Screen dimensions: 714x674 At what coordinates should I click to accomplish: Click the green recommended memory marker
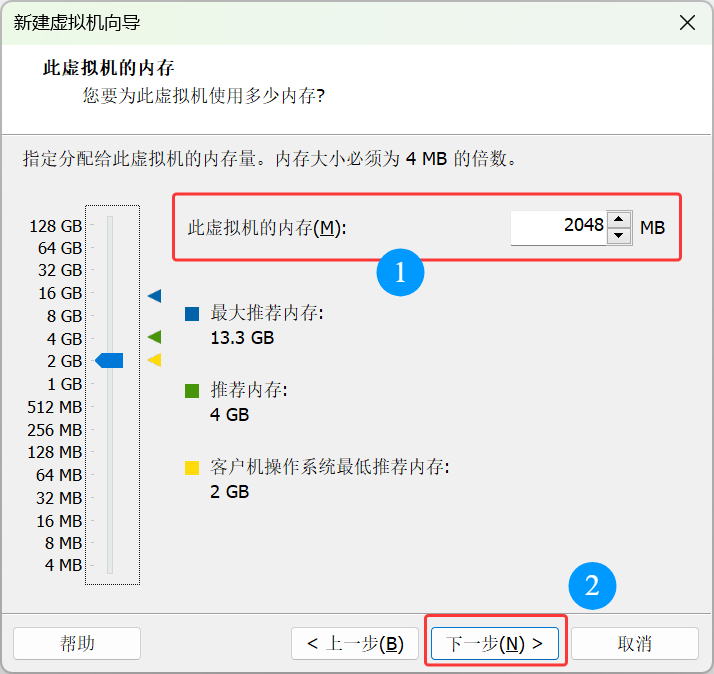pos(155,337)
